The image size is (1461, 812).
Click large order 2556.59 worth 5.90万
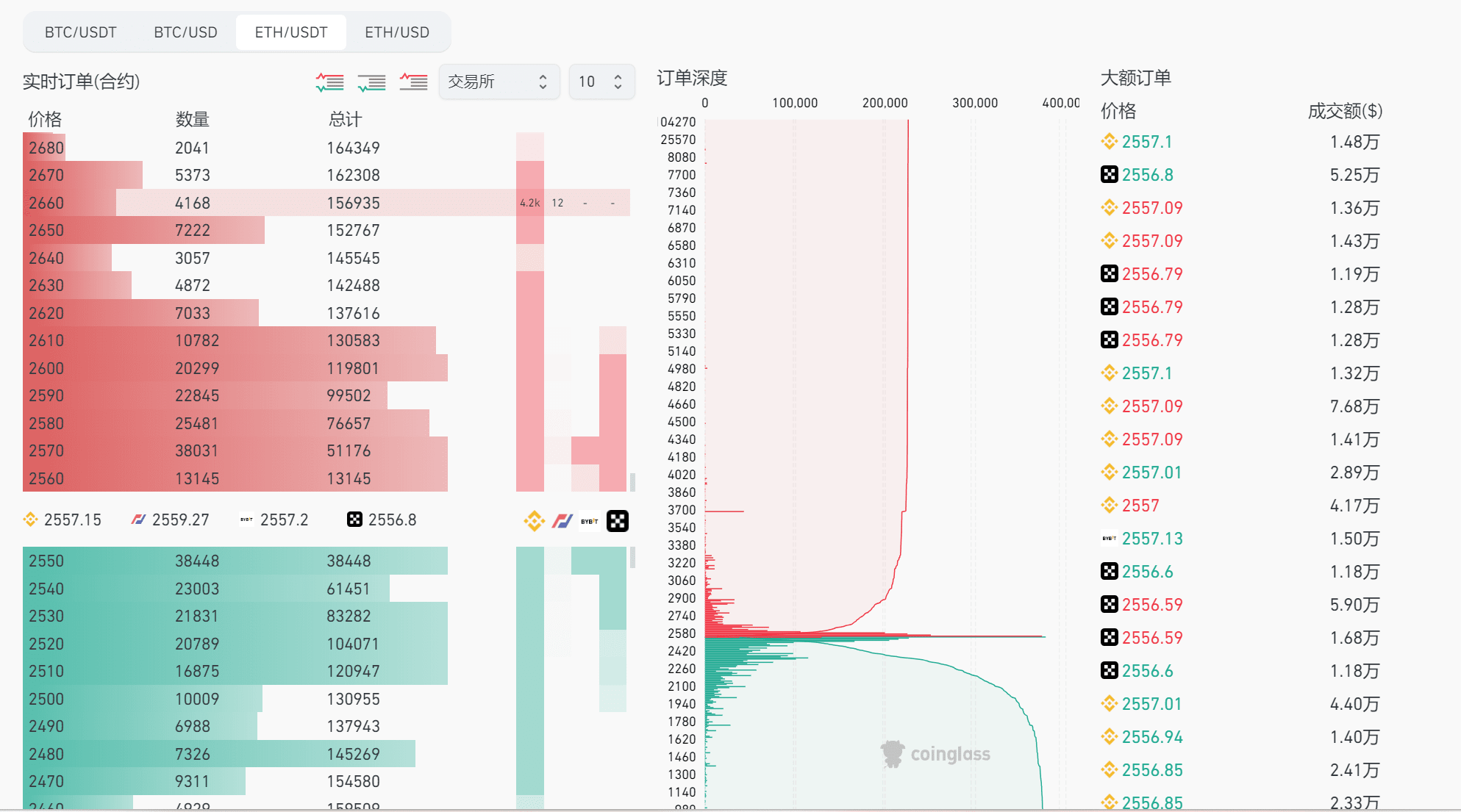pyautogui.click(x=1152, y=605)
